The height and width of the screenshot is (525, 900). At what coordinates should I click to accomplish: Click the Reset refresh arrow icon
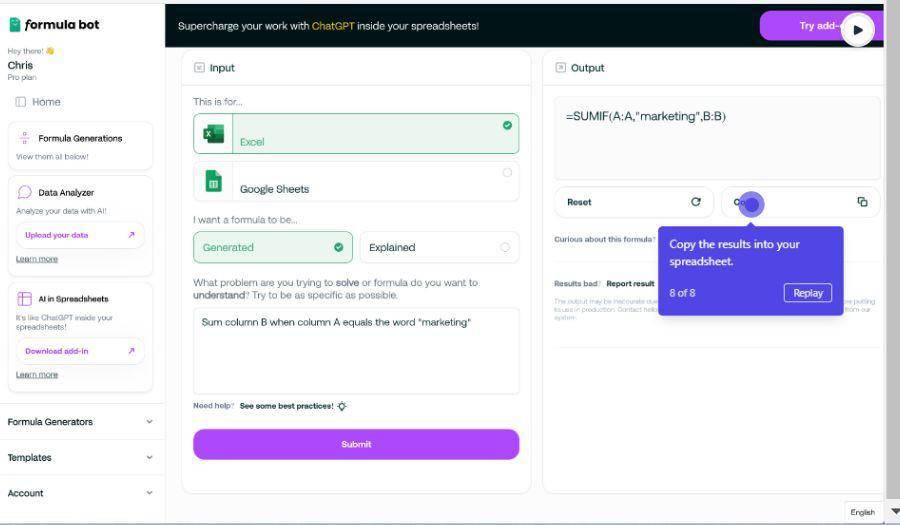tap(696, 202)
